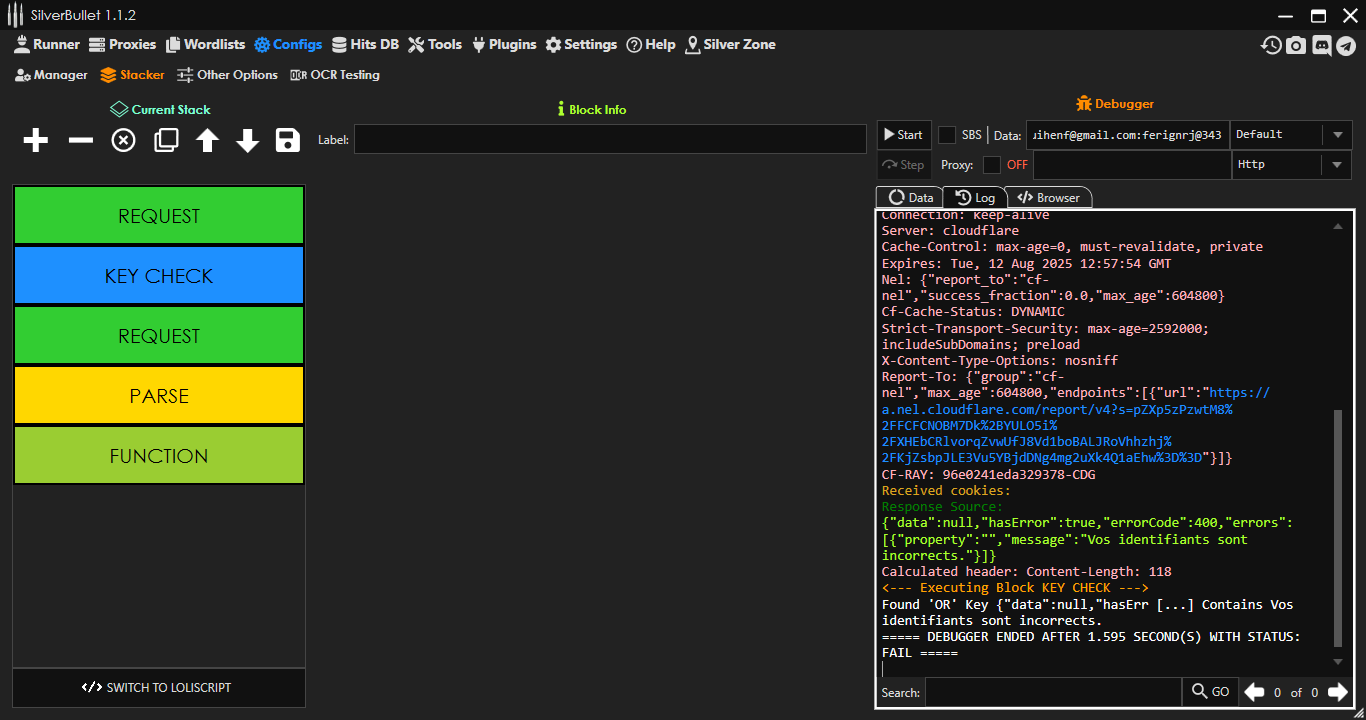The height and width of the screenshot is (720, 1366).
Task: Switch to the Stacker sub-tab
Action: pos(133,75)
